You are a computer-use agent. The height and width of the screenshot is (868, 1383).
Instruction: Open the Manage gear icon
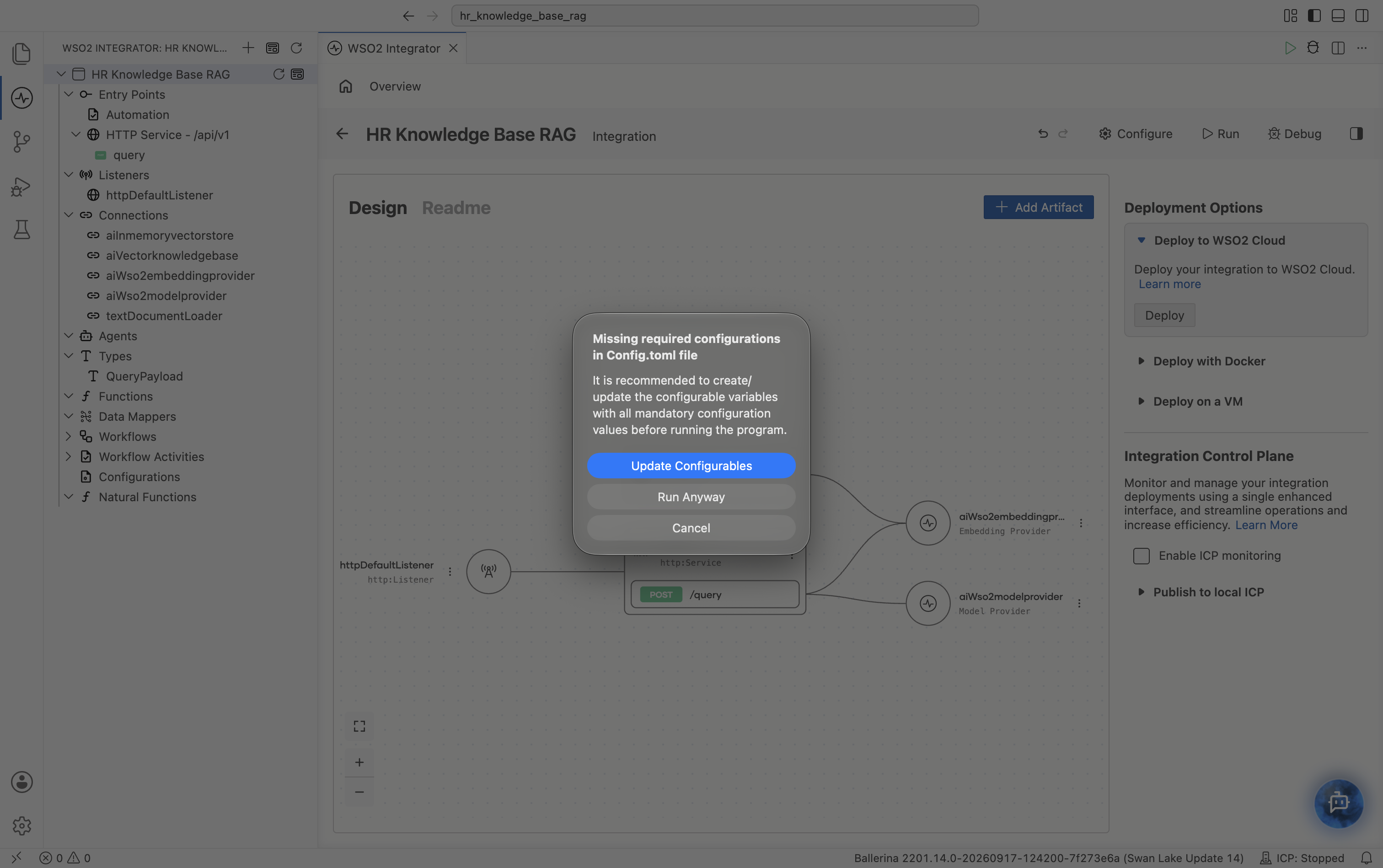coord(22,826)
